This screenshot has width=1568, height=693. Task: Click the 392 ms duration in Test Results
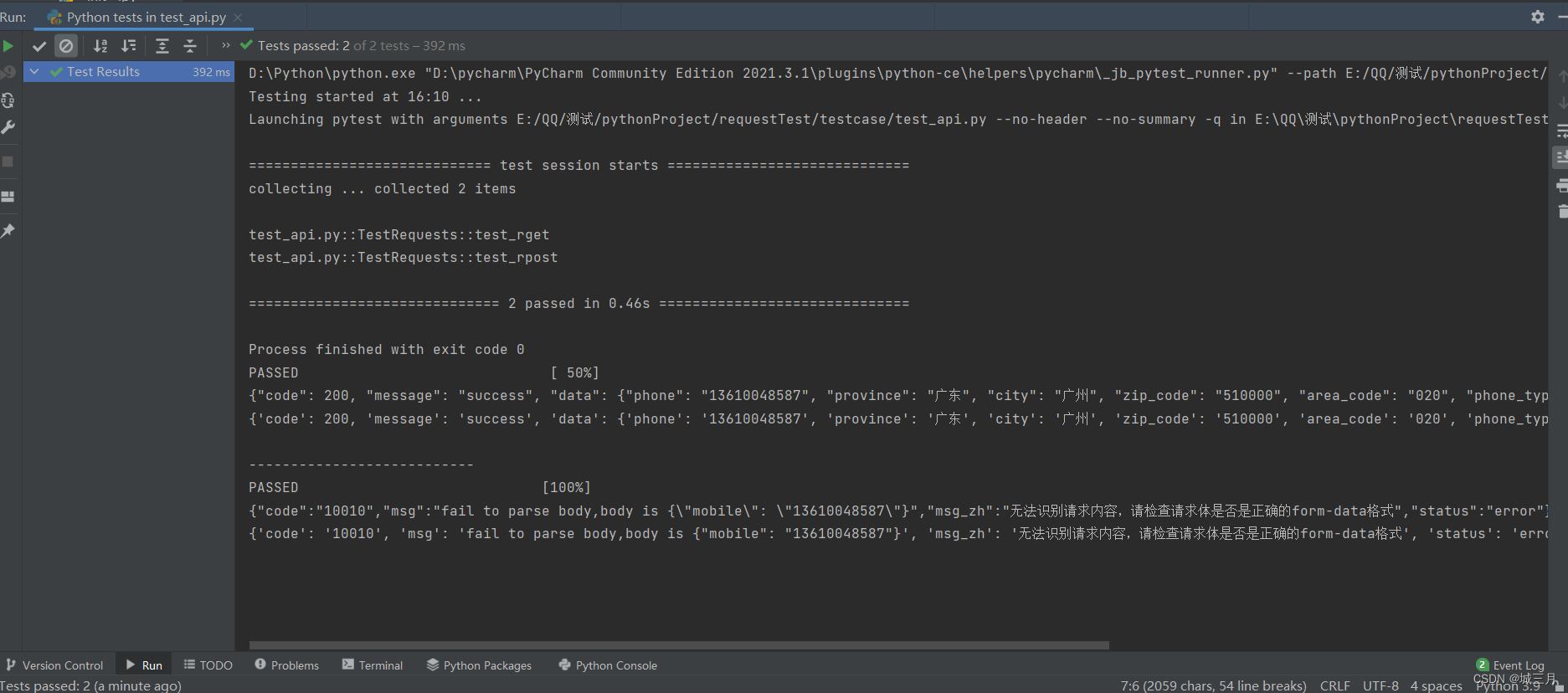pyautogui.click(x=211, y=72)
